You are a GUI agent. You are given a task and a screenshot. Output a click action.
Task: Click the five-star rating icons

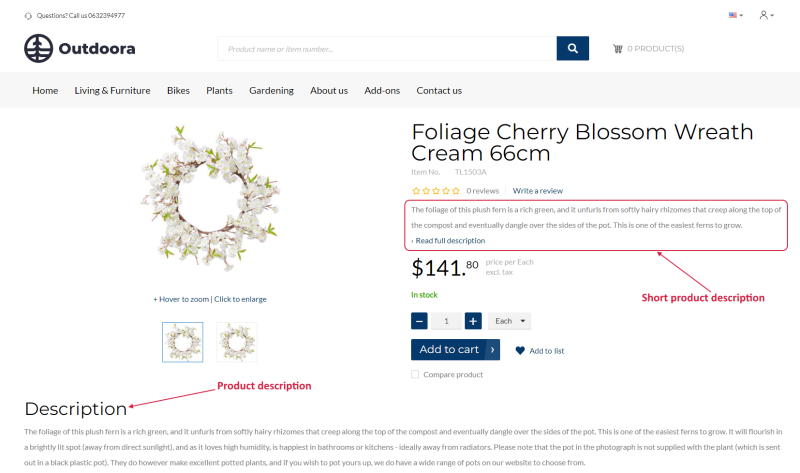pyautogui.click(x=436, y=190)
